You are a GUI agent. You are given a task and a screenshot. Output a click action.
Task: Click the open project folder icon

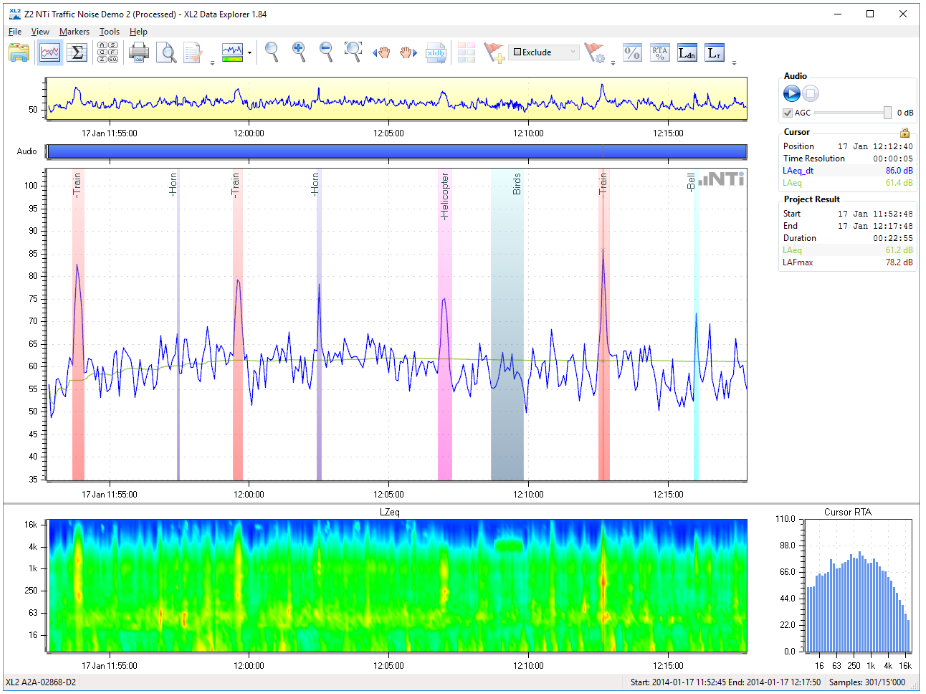click(19, 53)
